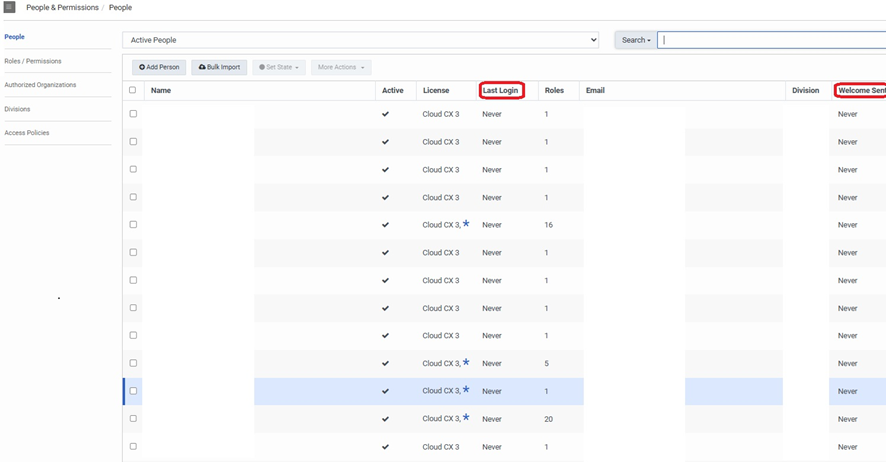Open the main menu hamburger icon
The image size is (886, 462).
(10, 7)
